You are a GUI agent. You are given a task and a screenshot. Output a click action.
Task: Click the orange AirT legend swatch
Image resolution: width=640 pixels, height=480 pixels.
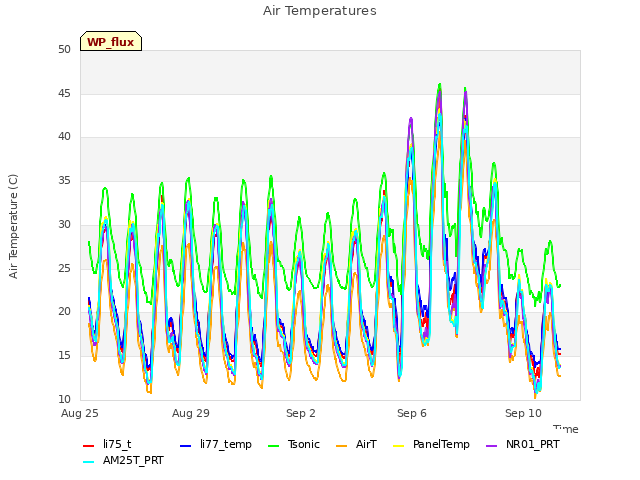click(342, 446)
